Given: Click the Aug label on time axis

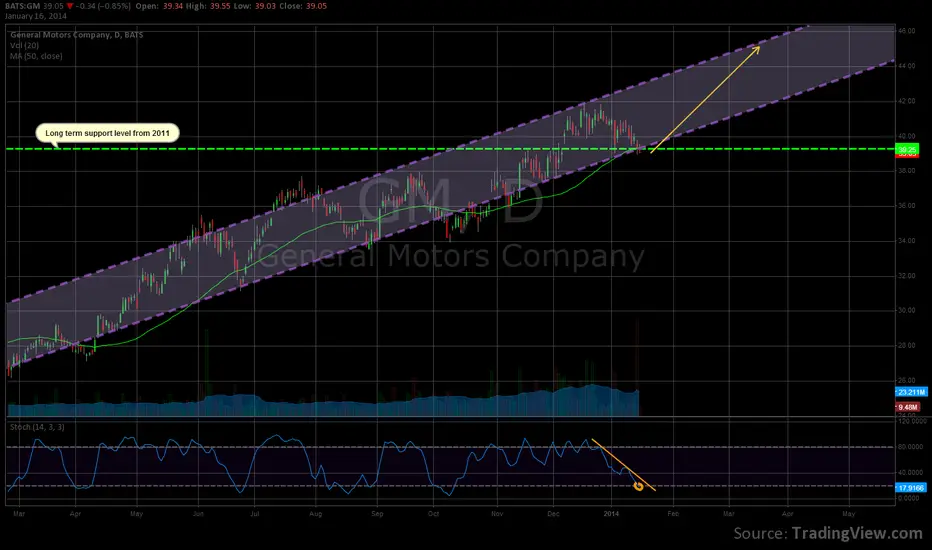Looking at the screenshot, I should click(x=316, y=514).
